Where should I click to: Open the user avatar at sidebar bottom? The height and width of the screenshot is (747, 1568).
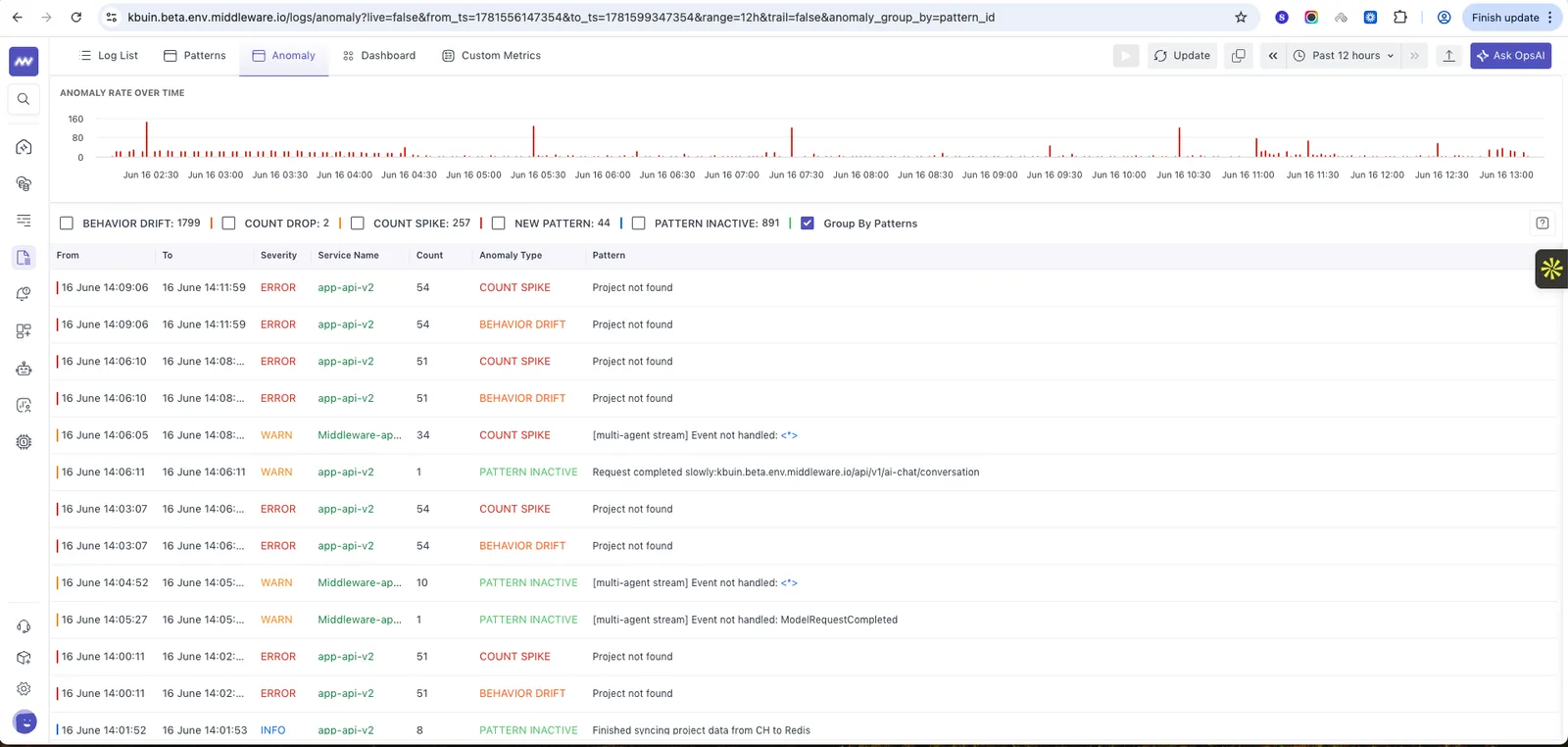coord(25,722)
